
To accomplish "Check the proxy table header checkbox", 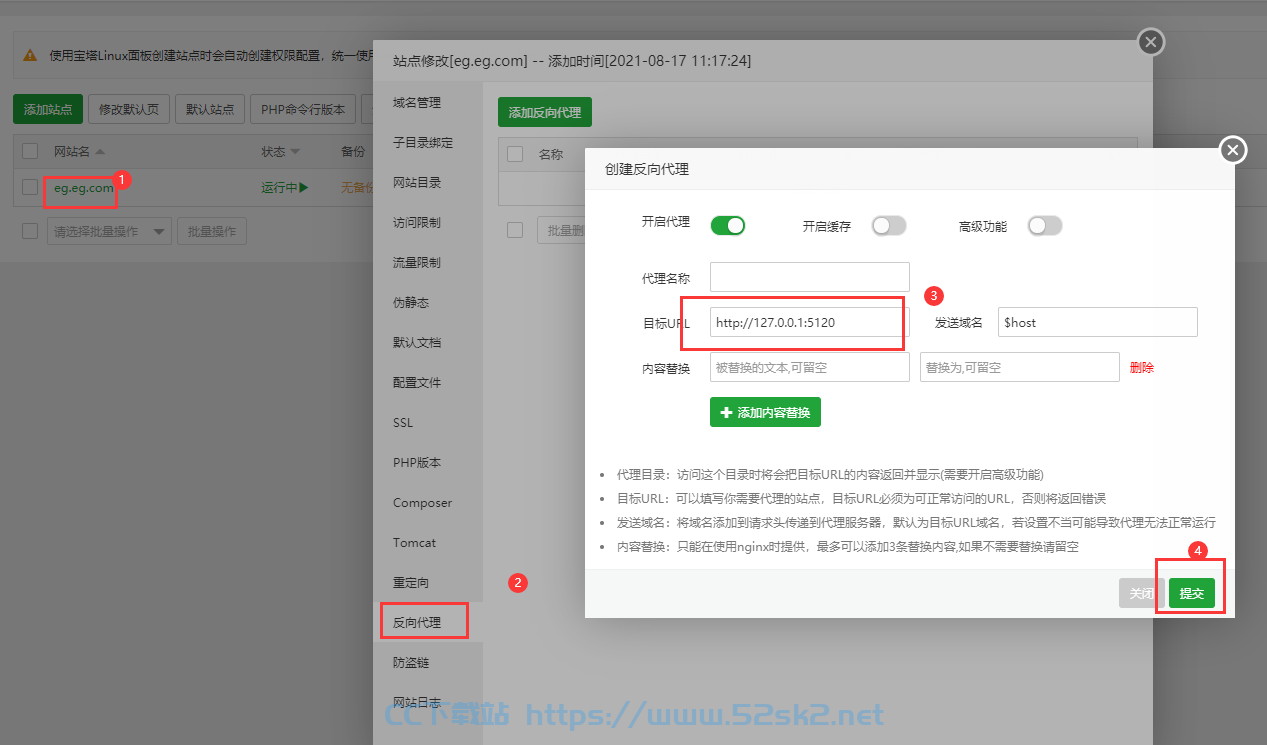I will 515,154.
